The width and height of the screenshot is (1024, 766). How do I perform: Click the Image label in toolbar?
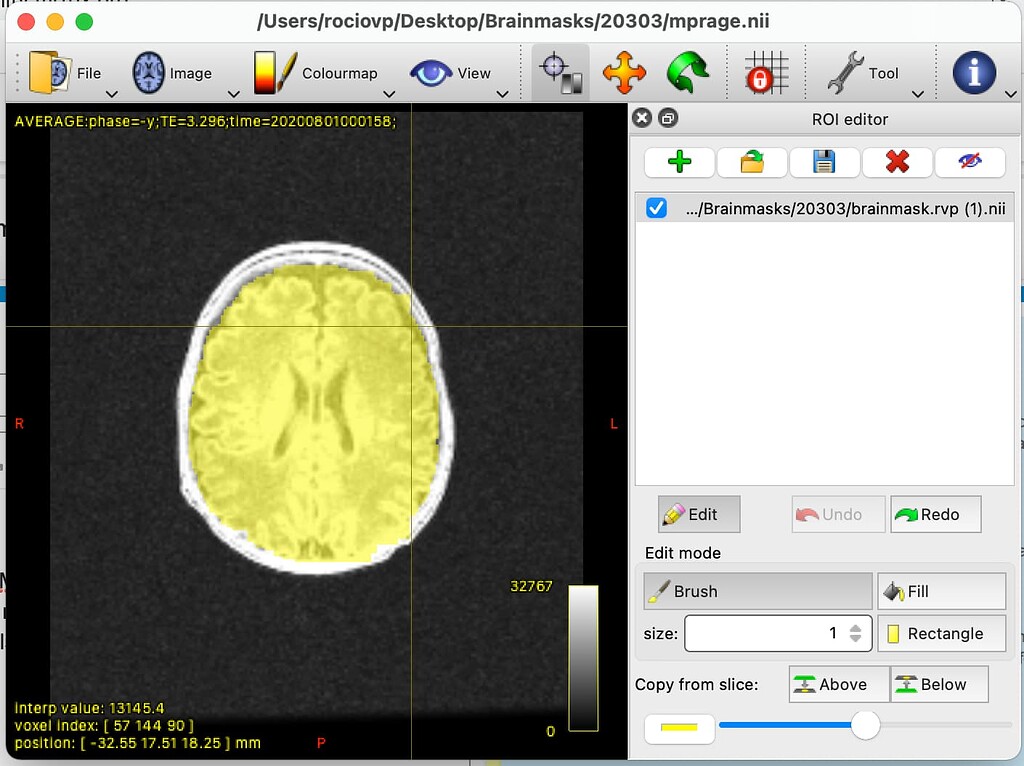[191, 73]
